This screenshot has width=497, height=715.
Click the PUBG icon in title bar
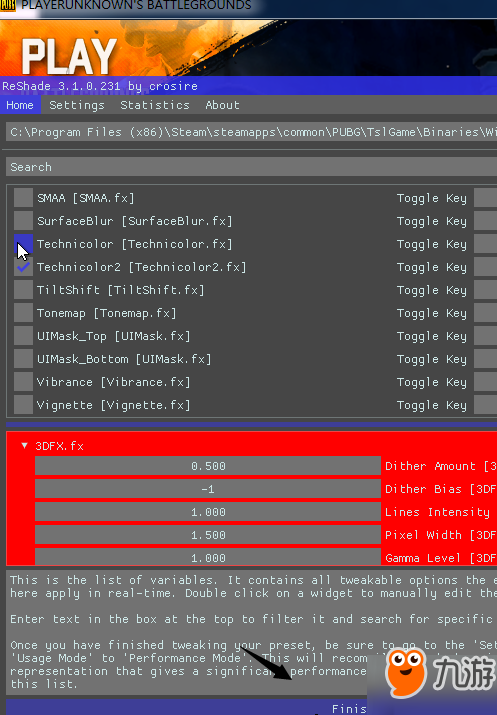(x=8, y=5)
